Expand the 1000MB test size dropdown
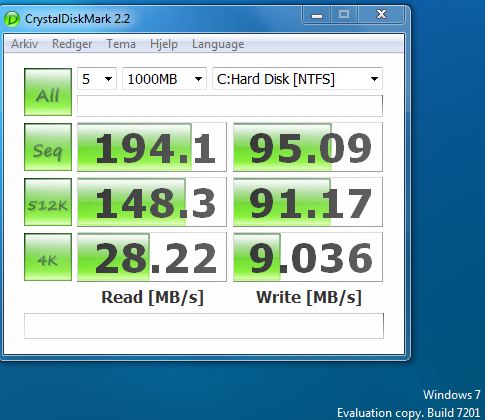 coord(164,79)
